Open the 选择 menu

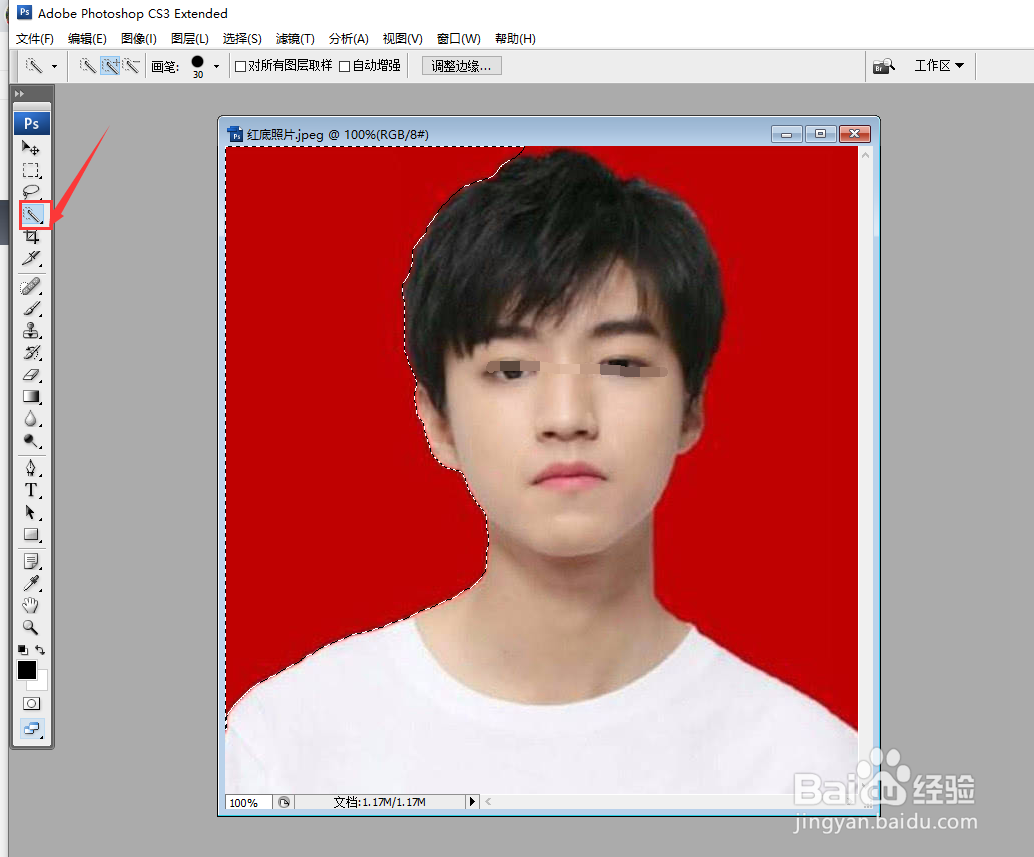pyautogui.click(x=241, y=38)
